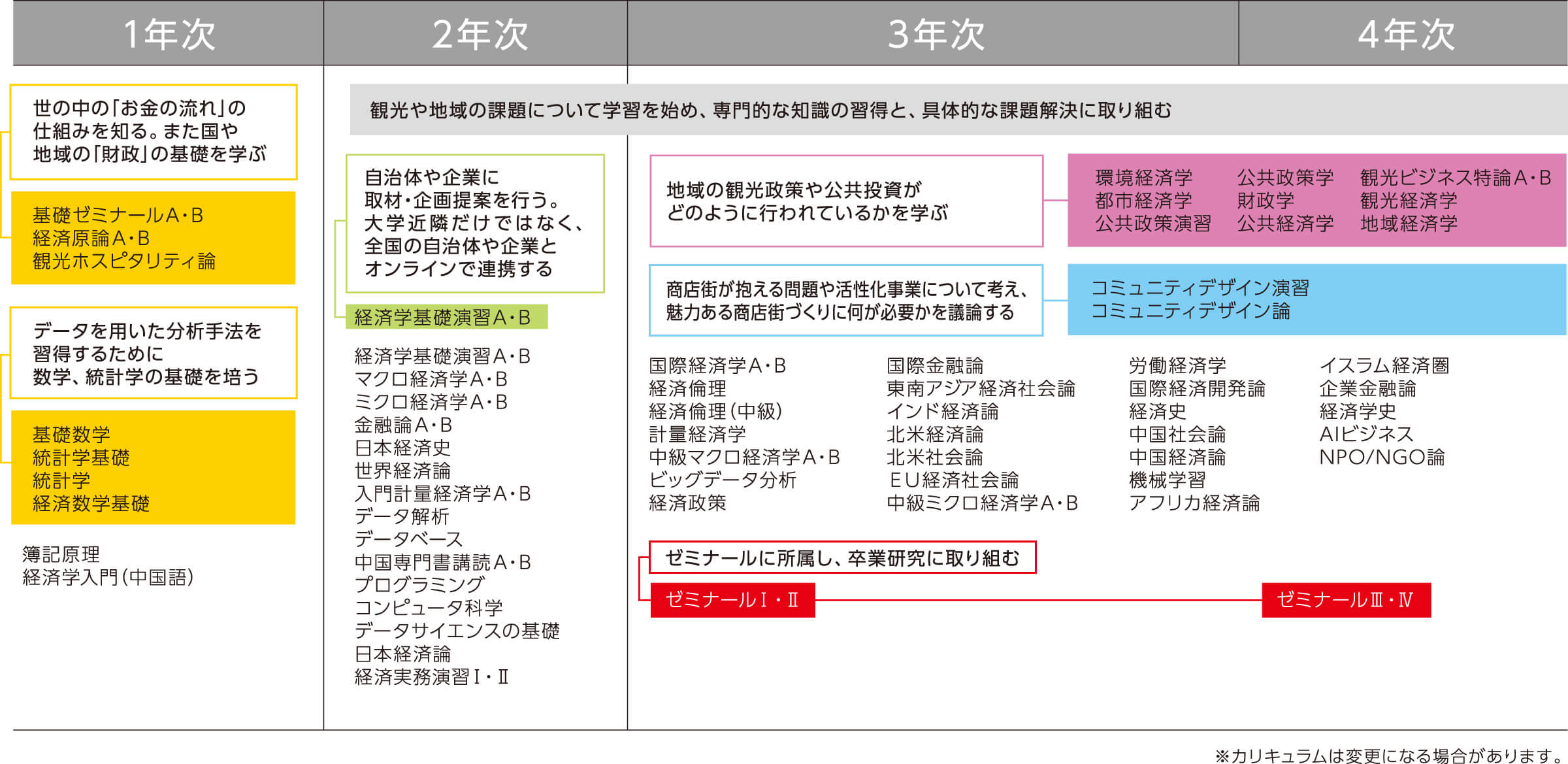
Task: Select コンピュータ科学 course
Action: (x=429, y=608)
